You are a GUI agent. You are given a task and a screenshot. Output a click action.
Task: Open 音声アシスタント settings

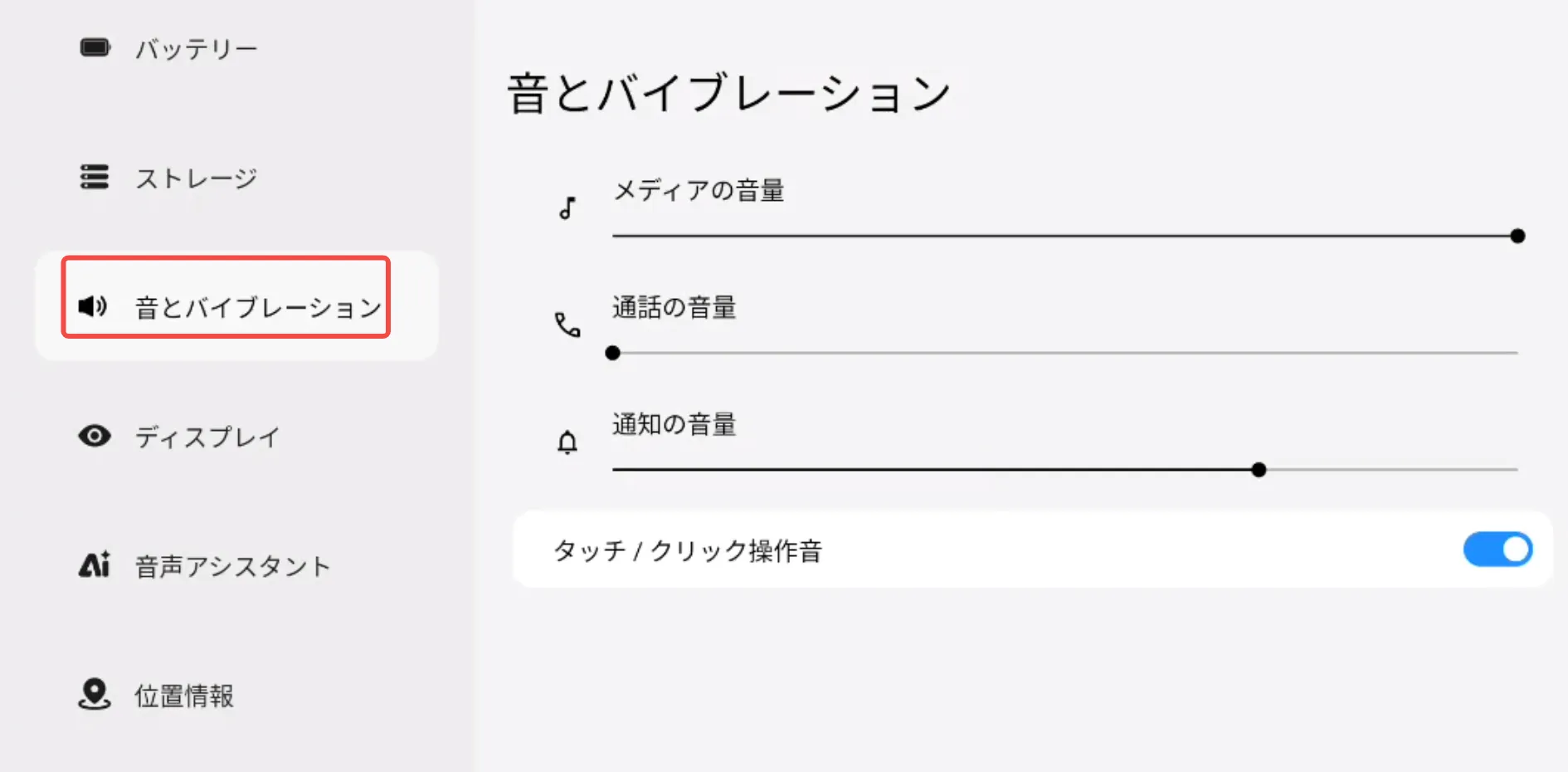(x=232, y=567)
